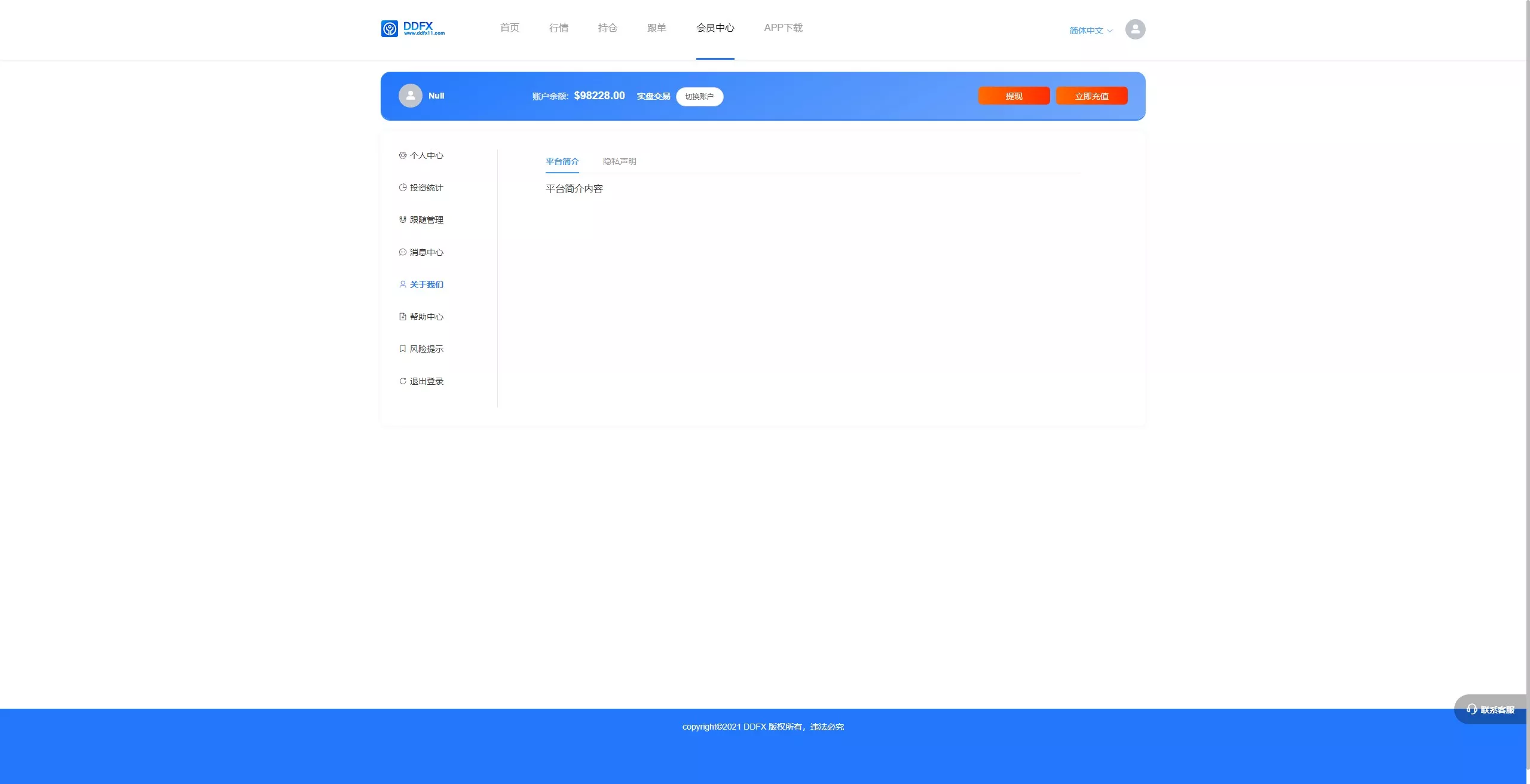Switch to the 隐私声明 tab
1530x784 pixels.
619,161
